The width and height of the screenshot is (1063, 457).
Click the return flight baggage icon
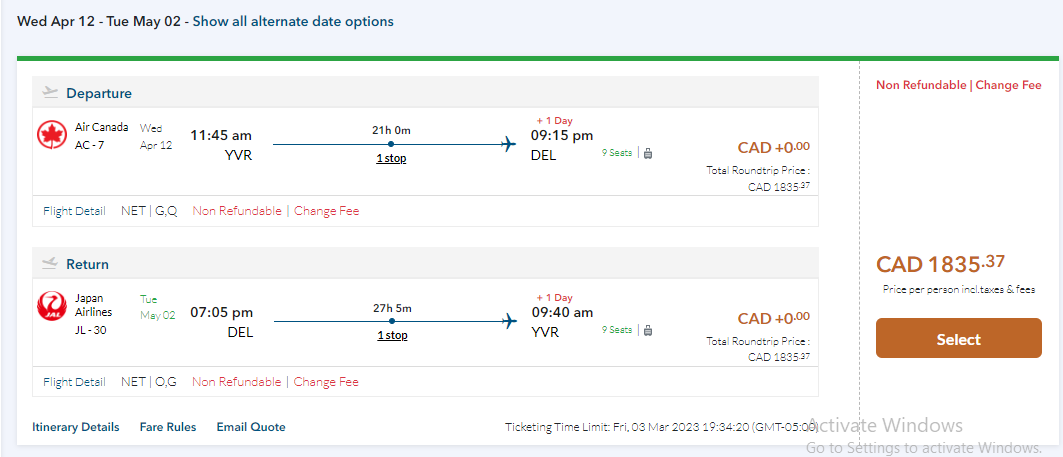pos(647,330)
